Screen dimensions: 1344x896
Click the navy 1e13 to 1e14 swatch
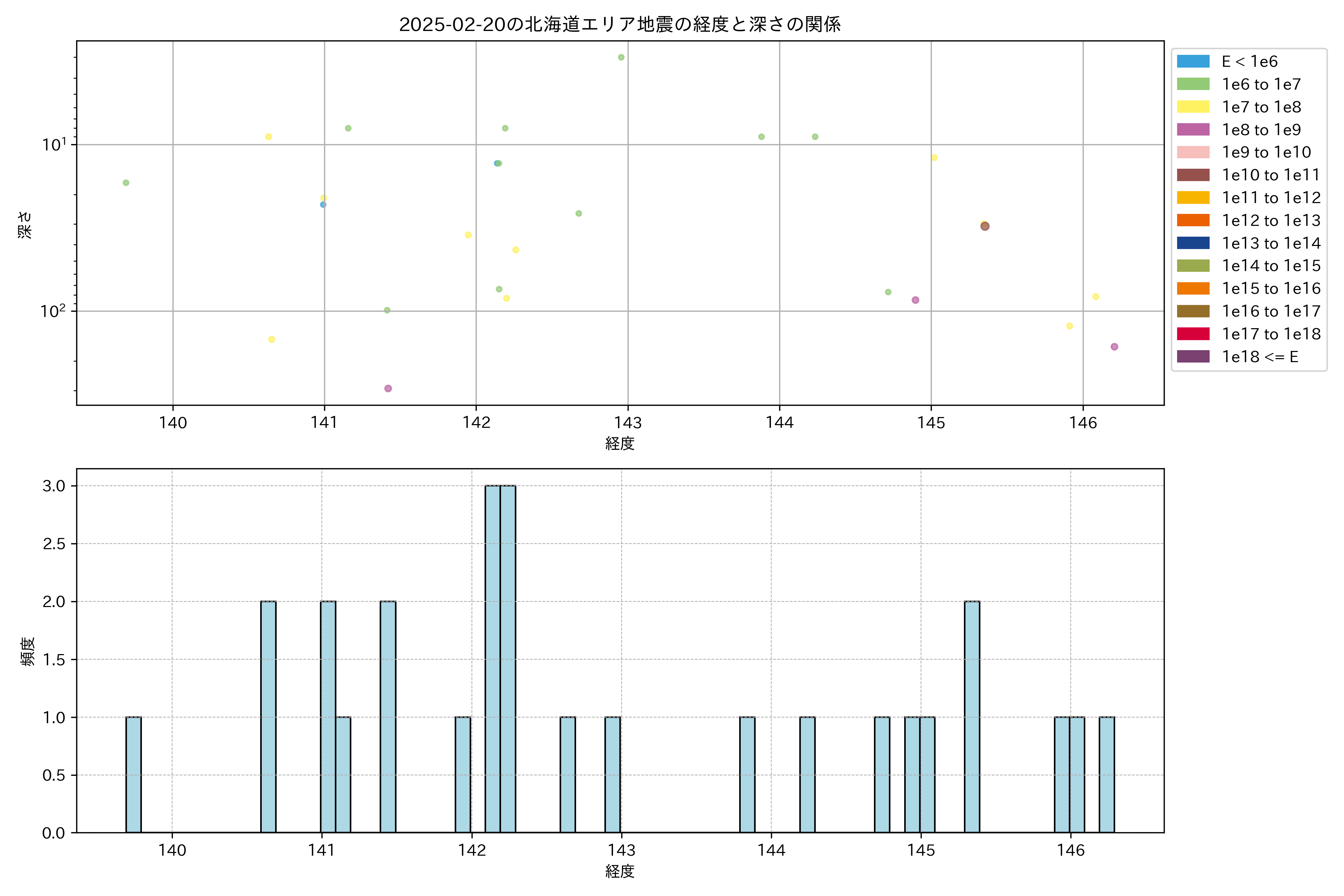(1192, 243)
